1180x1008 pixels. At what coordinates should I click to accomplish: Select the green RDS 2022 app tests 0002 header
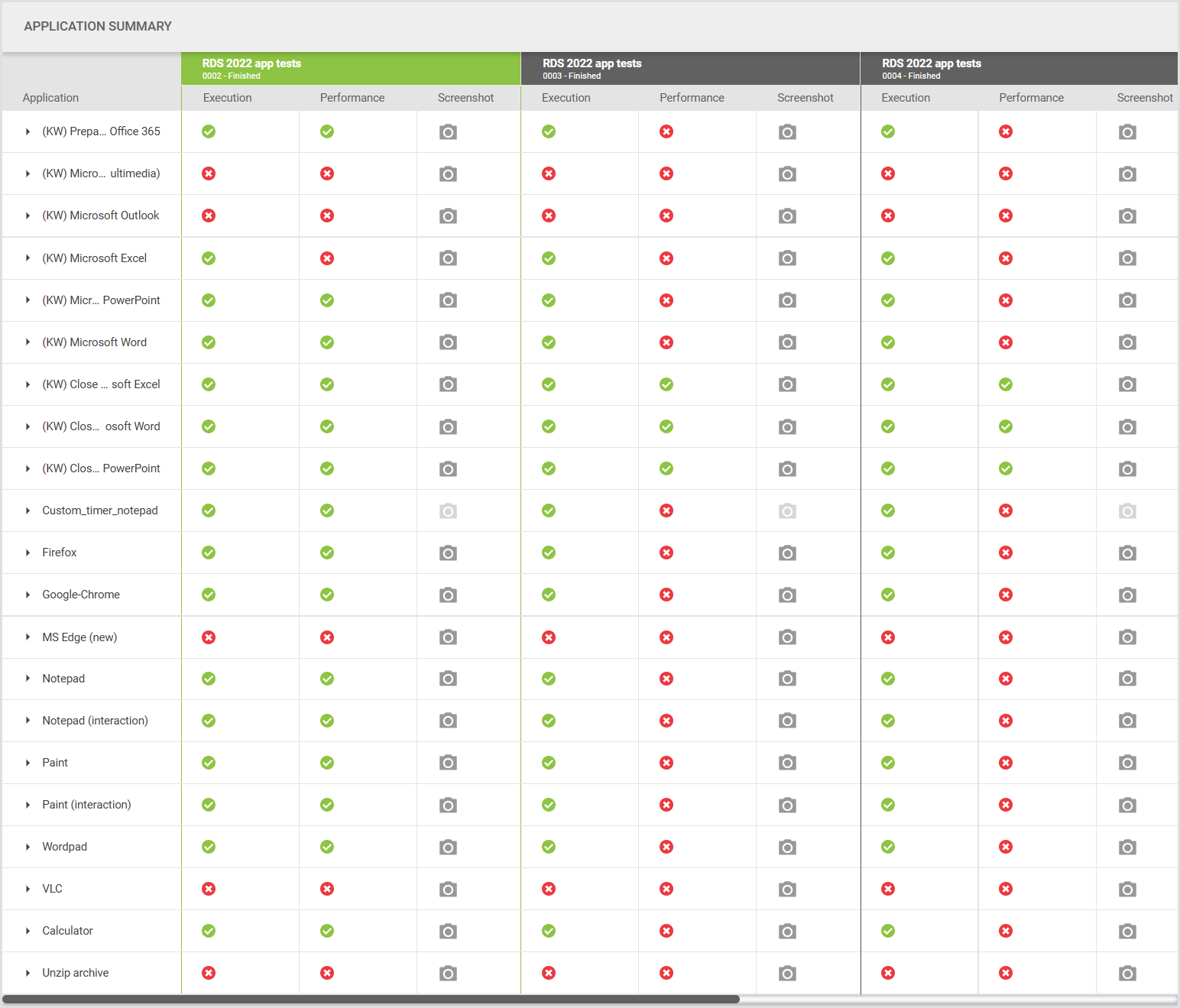tap(350, 69)
